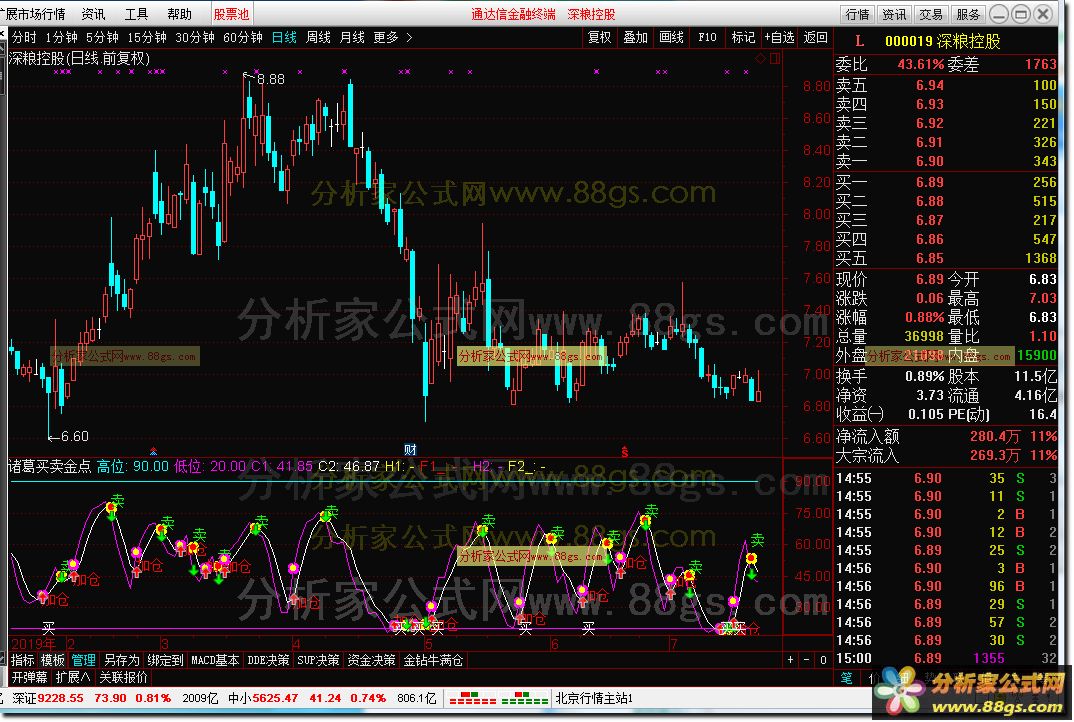Select the 15分钟 period
Screen dimensions: 1074x722
click(147, 38)
